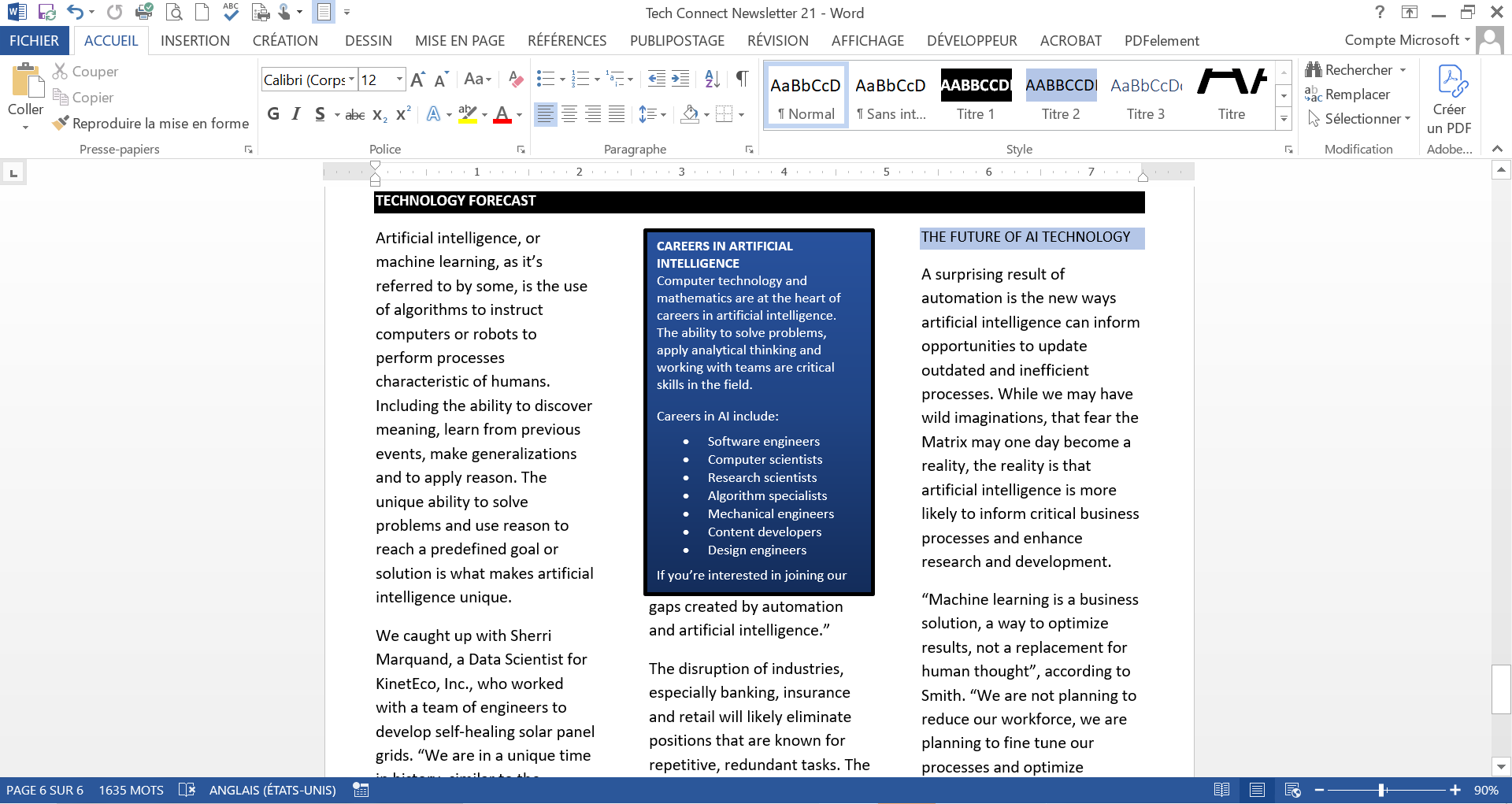Toggle subscript x₂ formatting
This screenshot has width=1512, height=804.
[380, 114]
